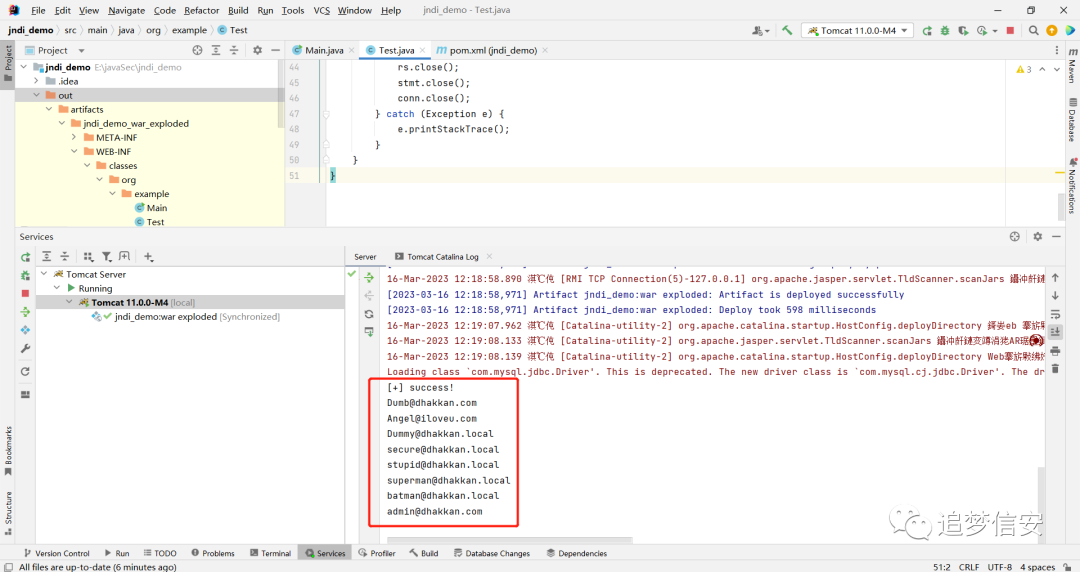Screen dimensions: 1080x572
Task: Click the console horizontal scrollbar
Action: (510, 540)
